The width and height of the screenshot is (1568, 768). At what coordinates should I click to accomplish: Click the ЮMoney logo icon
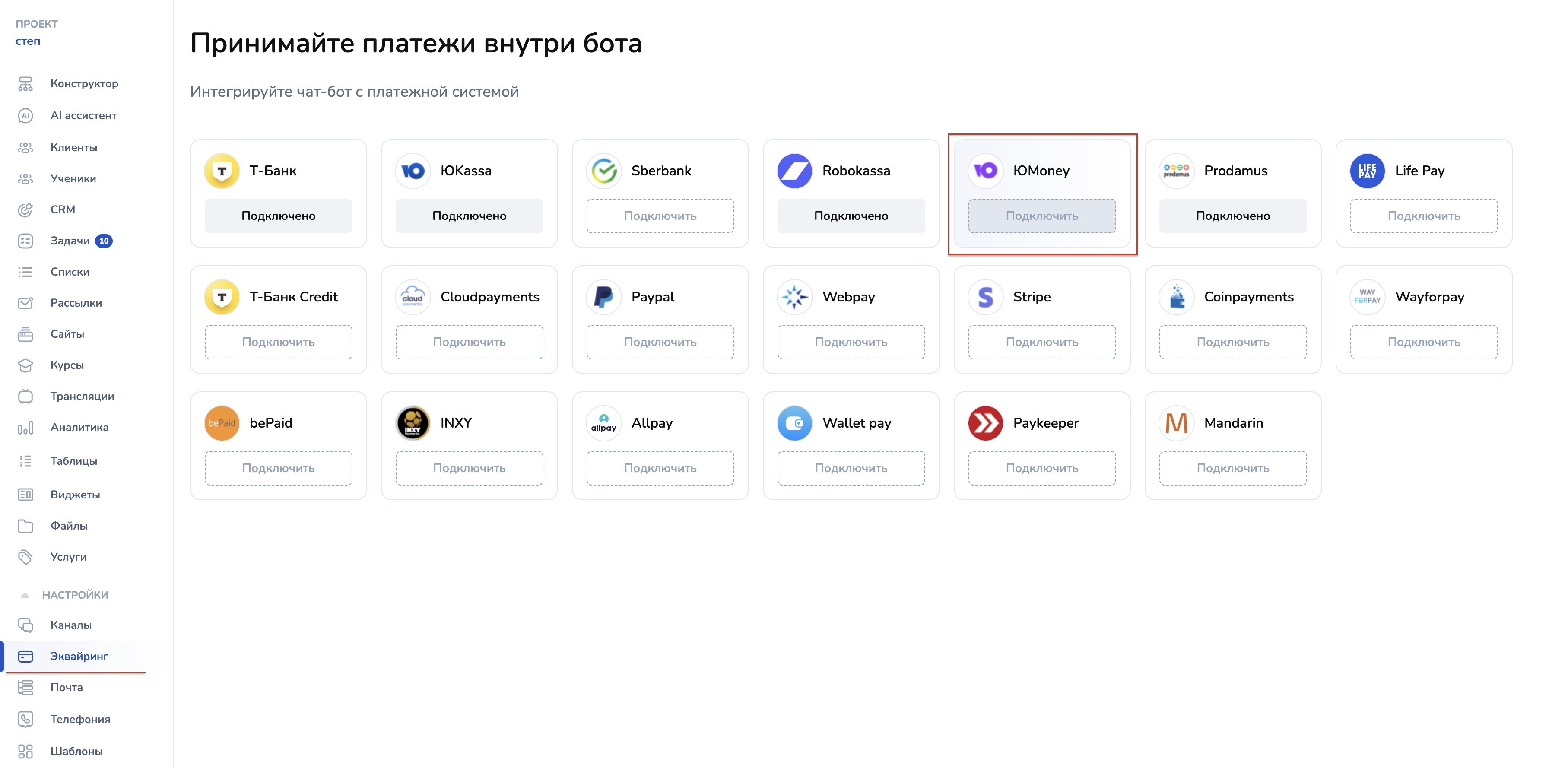(985, 171)
